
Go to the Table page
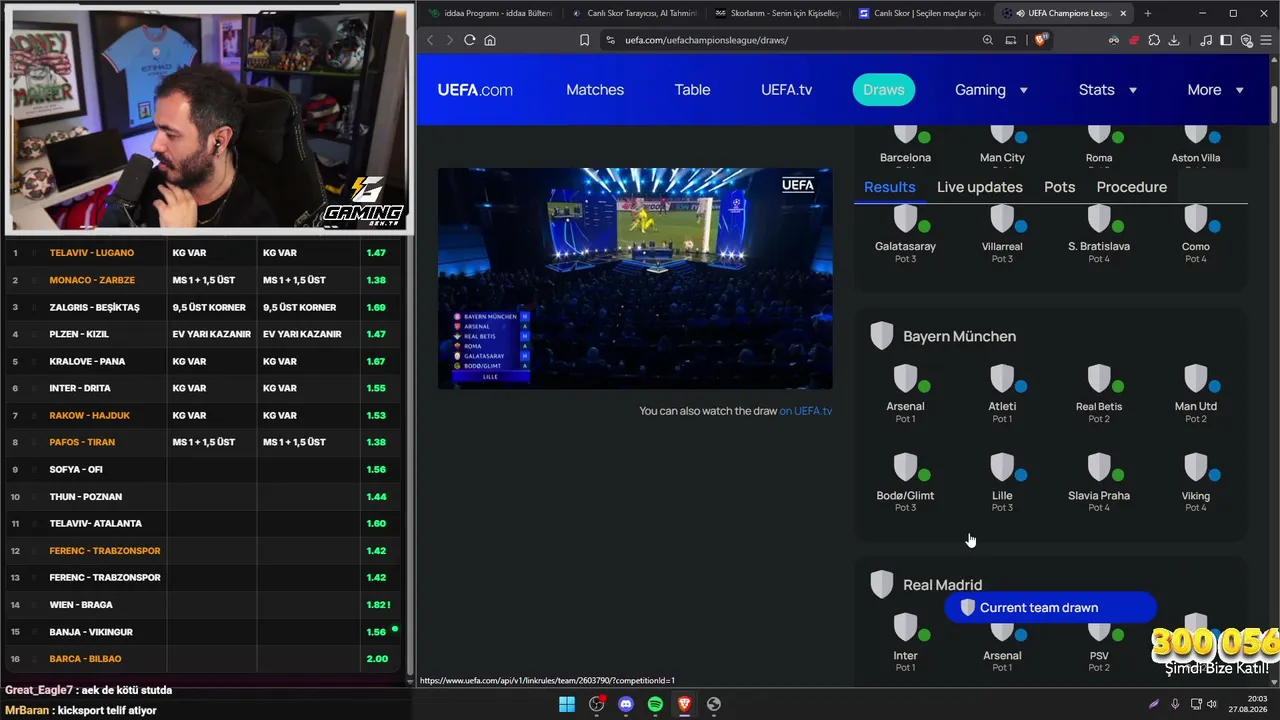pyautogui.click(x=692, y=90)
